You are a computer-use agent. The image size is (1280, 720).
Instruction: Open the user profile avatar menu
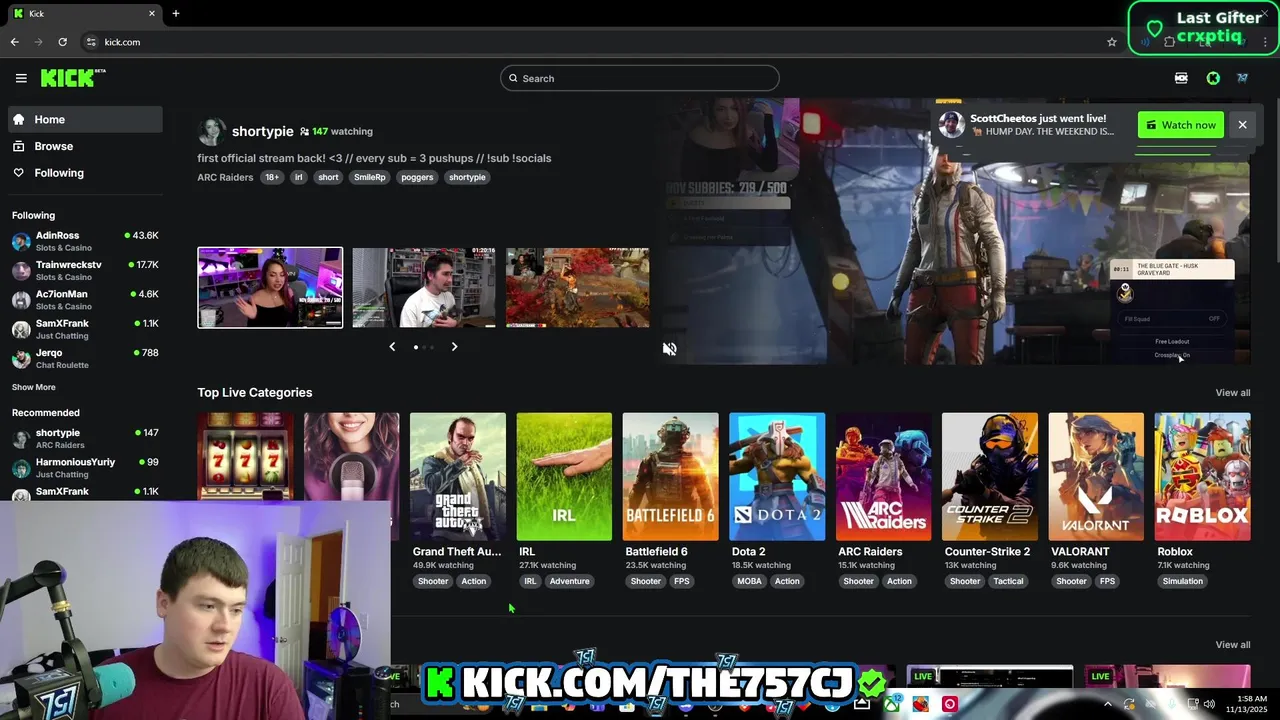click(x=1242, y=78)
